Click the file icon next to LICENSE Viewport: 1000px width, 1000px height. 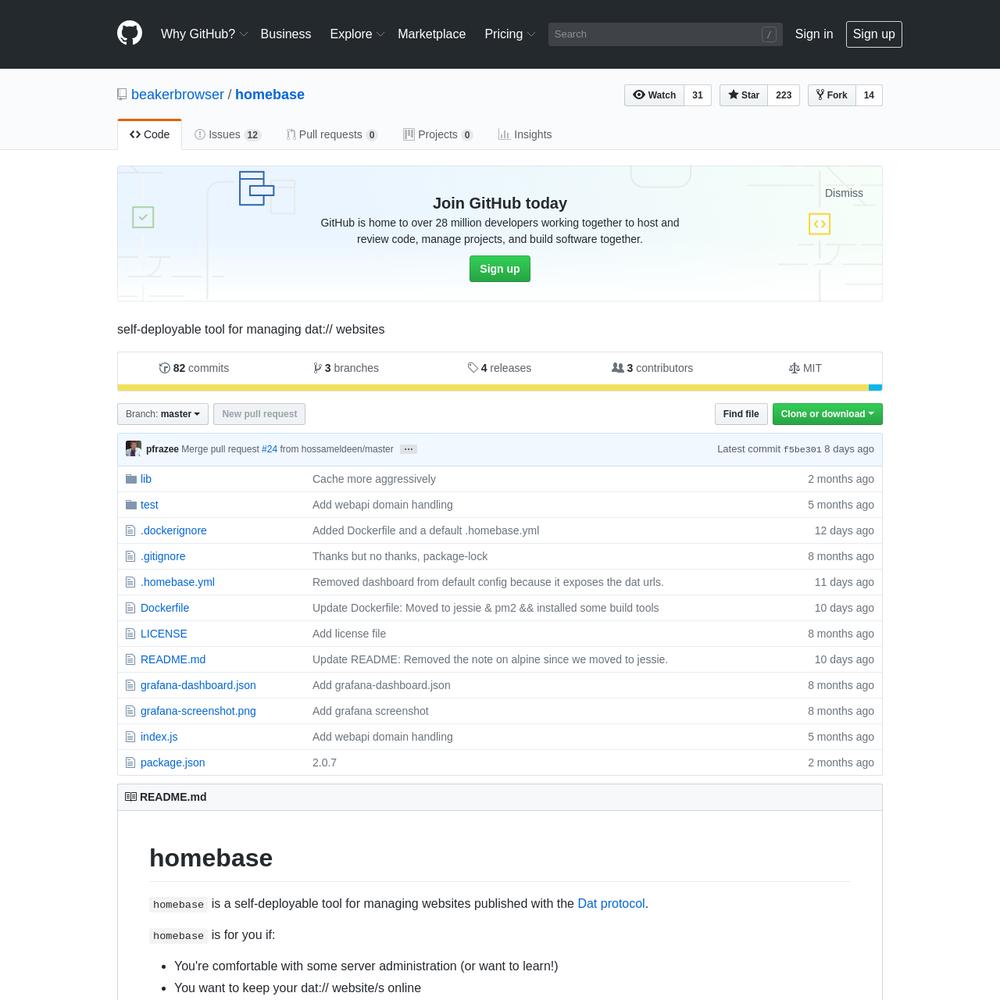coord(131,633)
